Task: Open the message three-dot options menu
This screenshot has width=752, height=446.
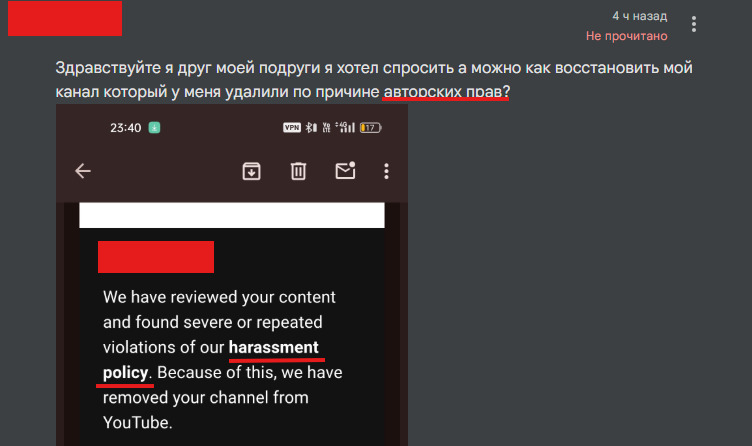Action: click(693, 24)
